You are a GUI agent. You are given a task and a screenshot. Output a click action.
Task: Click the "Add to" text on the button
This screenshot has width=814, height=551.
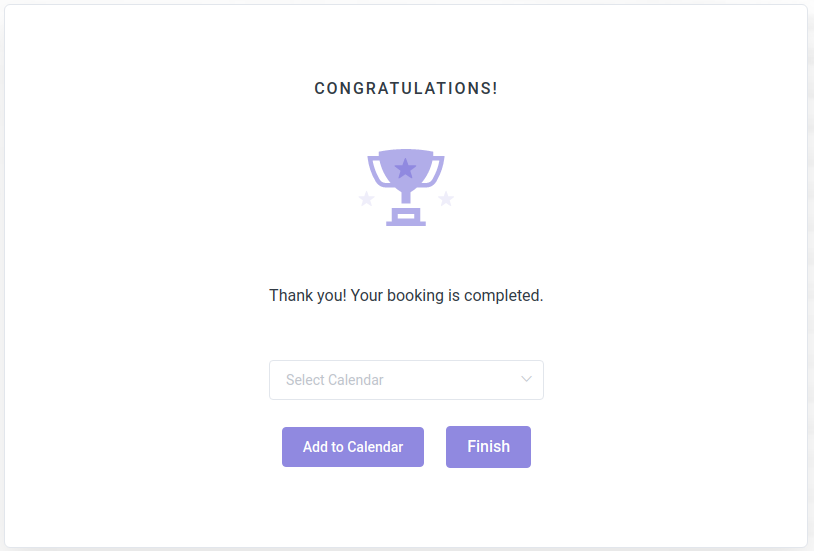coord(322,447)
